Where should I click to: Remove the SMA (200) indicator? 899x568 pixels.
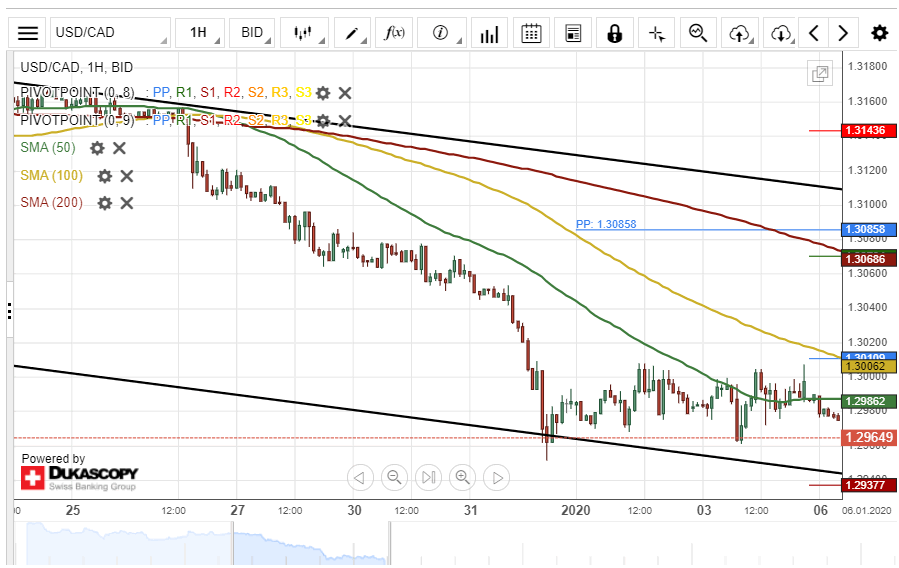127,202
